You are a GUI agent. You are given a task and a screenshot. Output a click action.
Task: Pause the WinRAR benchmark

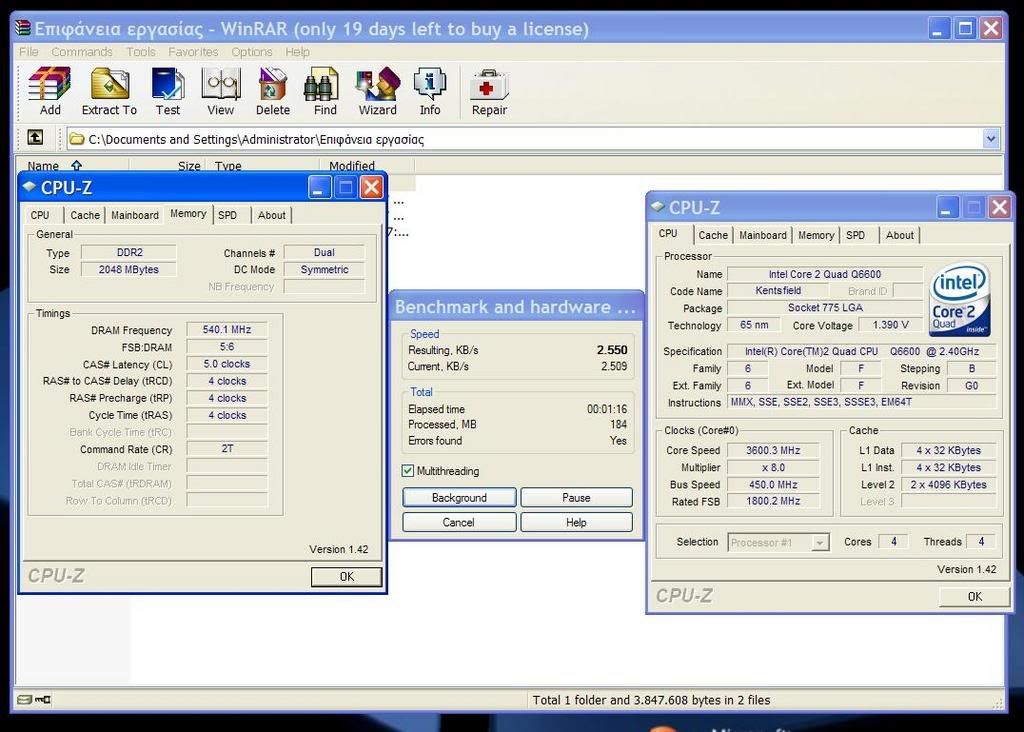[576, 498]
